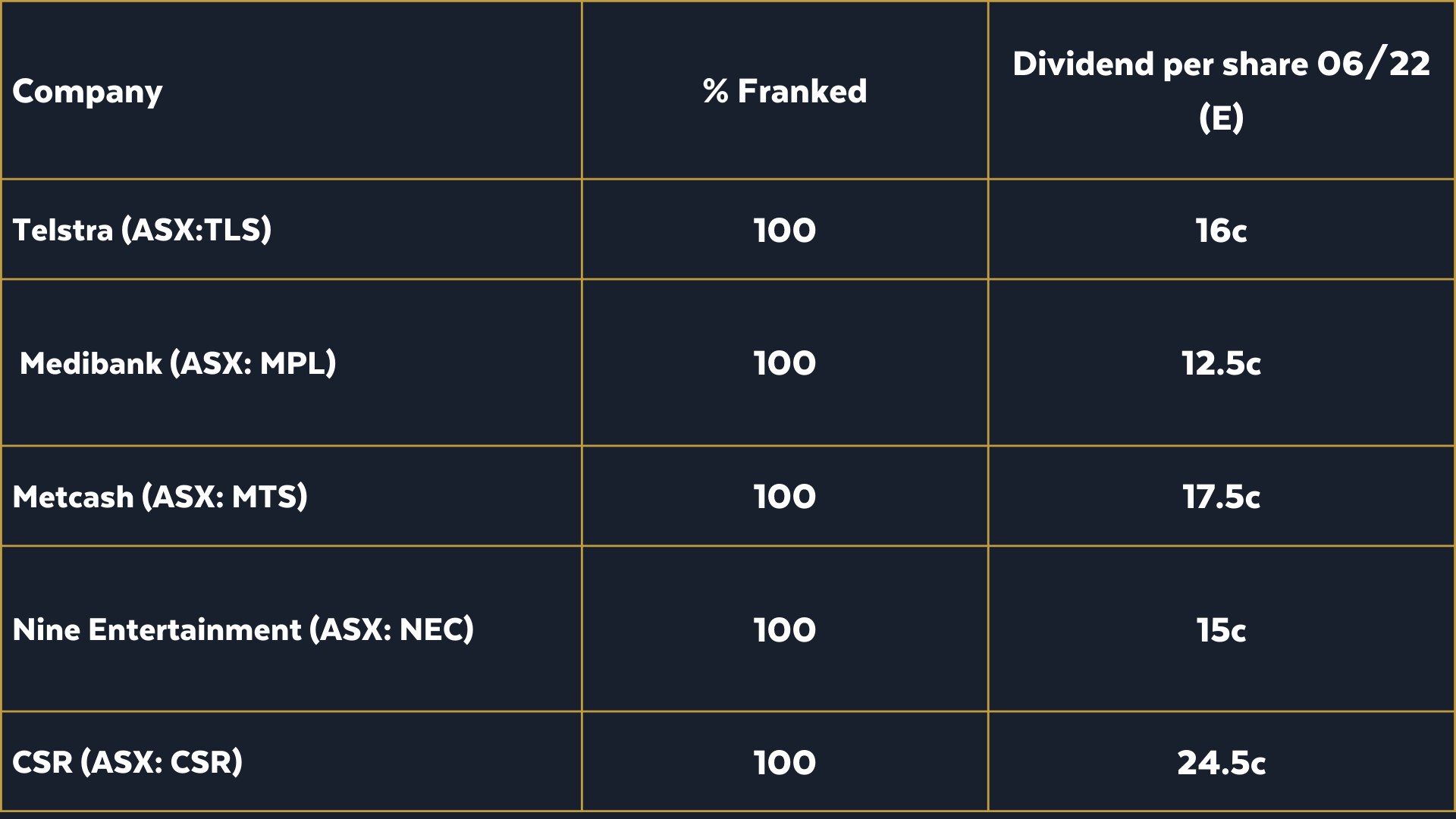
Task: Click the percent symbol in Franked header
Action: click(x=715, y=92)
